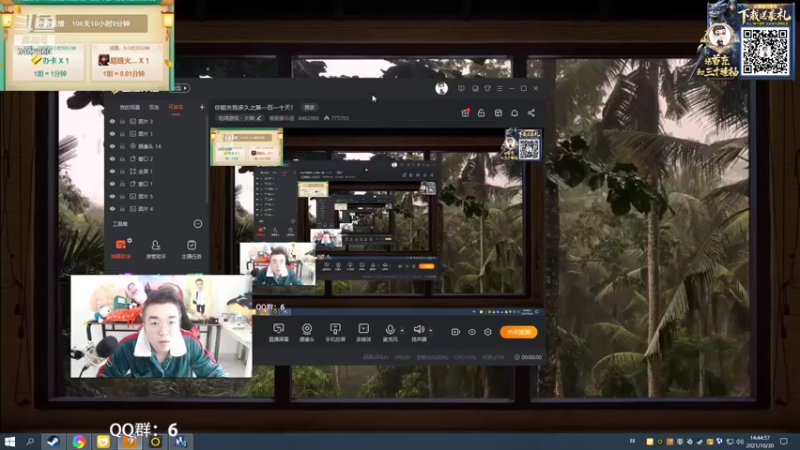Toggle visibility of 全屏 1 source

click(112, 171)
